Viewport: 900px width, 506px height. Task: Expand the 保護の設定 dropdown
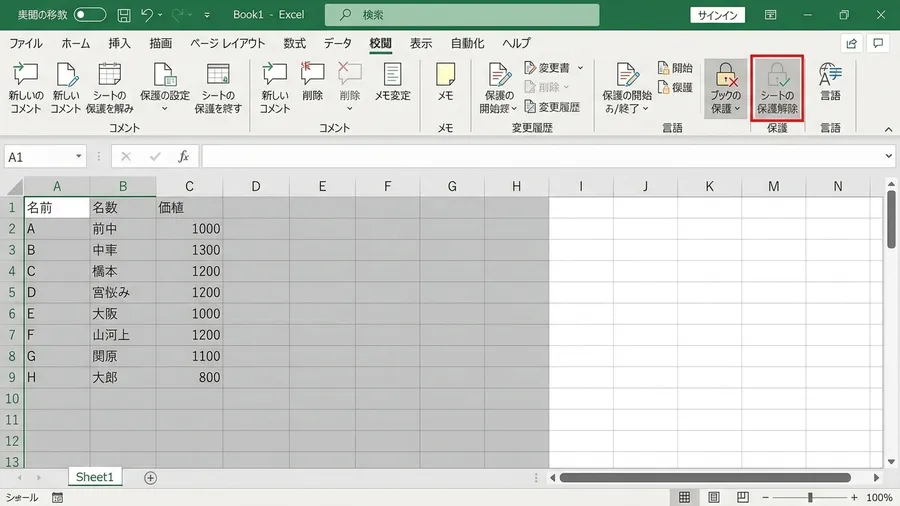pyautogui.click(x=165, y=108)
